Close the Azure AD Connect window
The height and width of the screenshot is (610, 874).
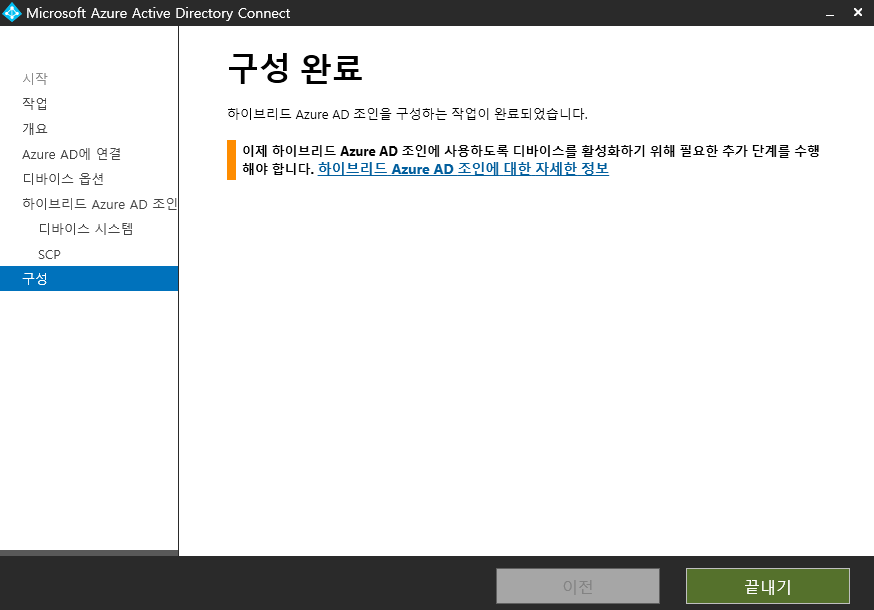pos(858,12)
